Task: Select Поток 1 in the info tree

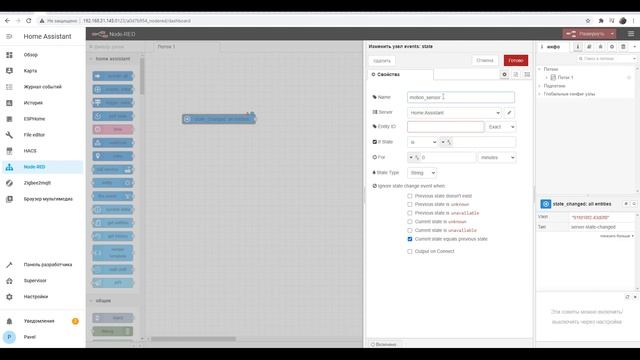Action: 565,77
